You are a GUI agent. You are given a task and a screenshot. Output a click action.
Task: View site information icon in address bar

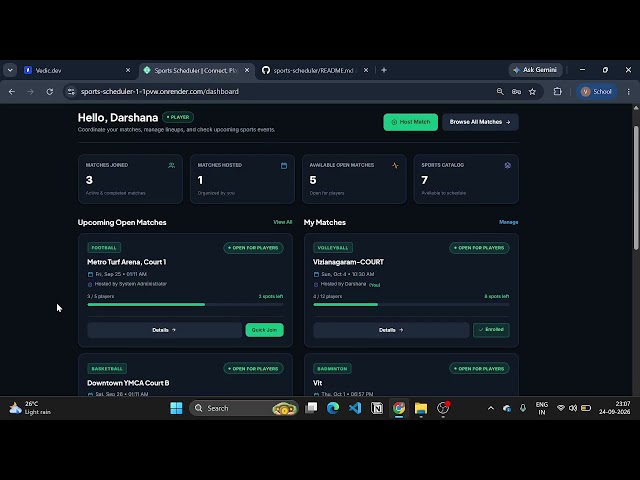[71, 91]
